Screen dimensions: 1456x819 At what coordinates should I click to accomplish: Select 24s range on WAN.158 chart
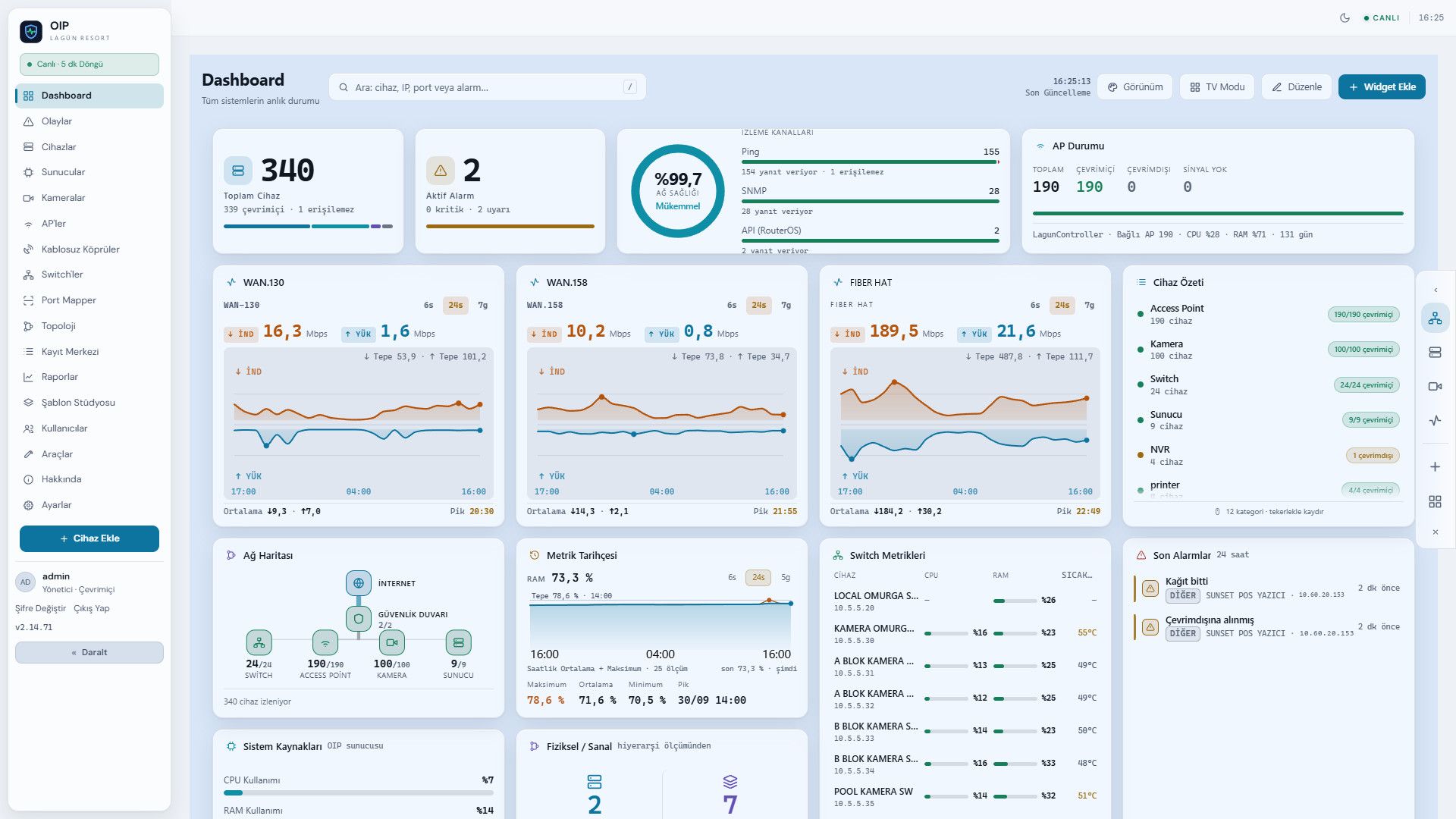(x=758, y=305)
